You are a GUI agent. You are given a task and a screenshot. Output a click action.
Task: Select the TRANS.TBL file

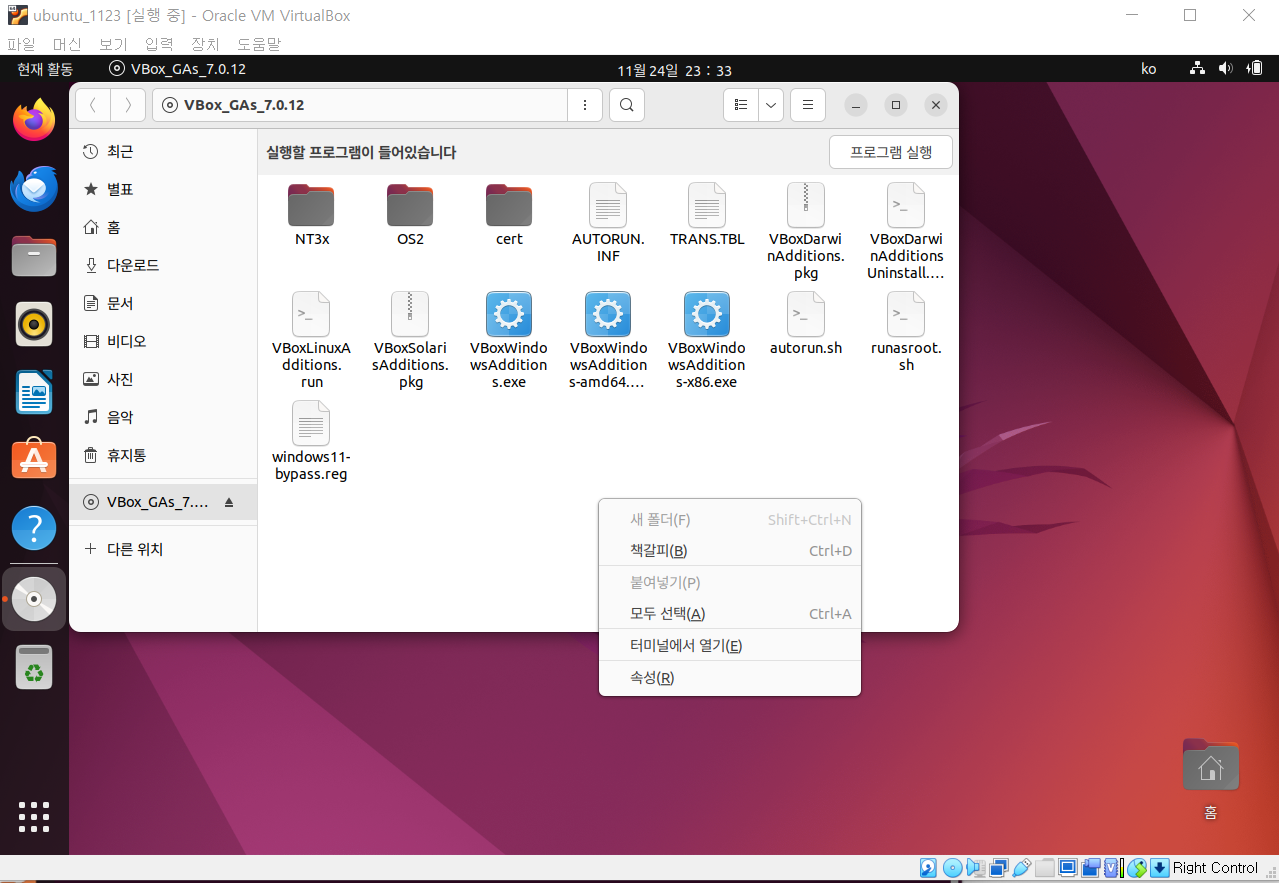707,215
